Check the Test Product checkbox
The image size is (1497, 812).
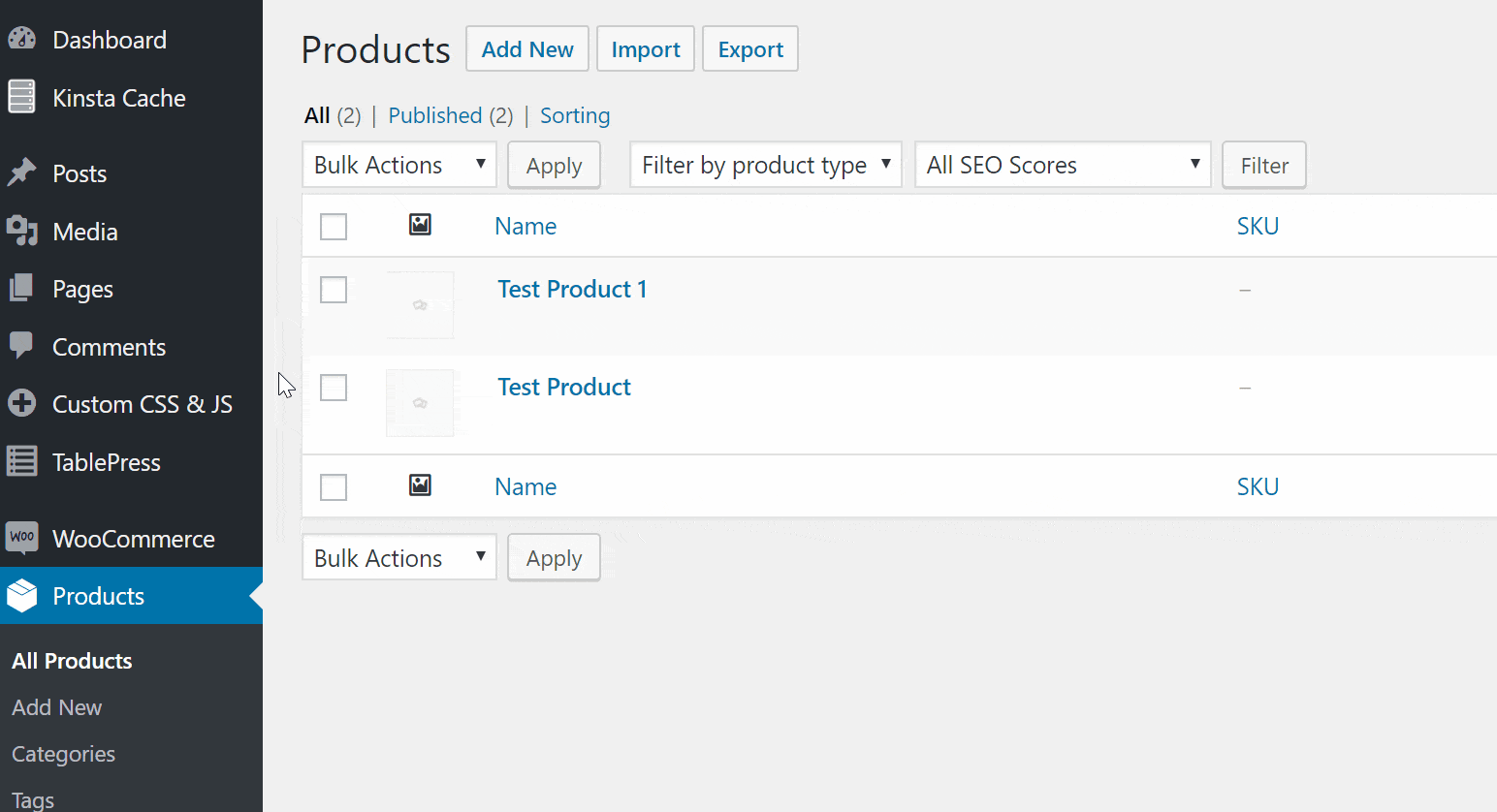click(333, 387)
